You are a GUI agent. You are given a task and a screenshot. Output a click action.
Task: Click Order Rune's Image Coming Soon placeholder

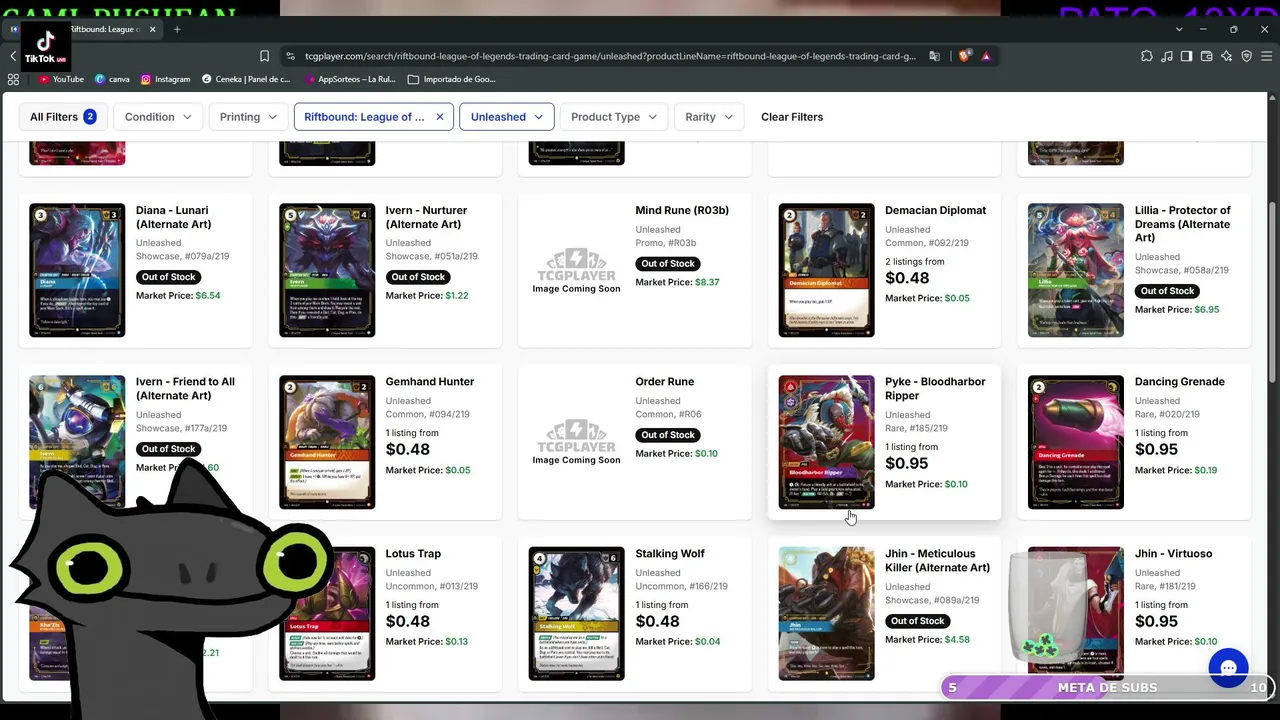pos(576,443)
